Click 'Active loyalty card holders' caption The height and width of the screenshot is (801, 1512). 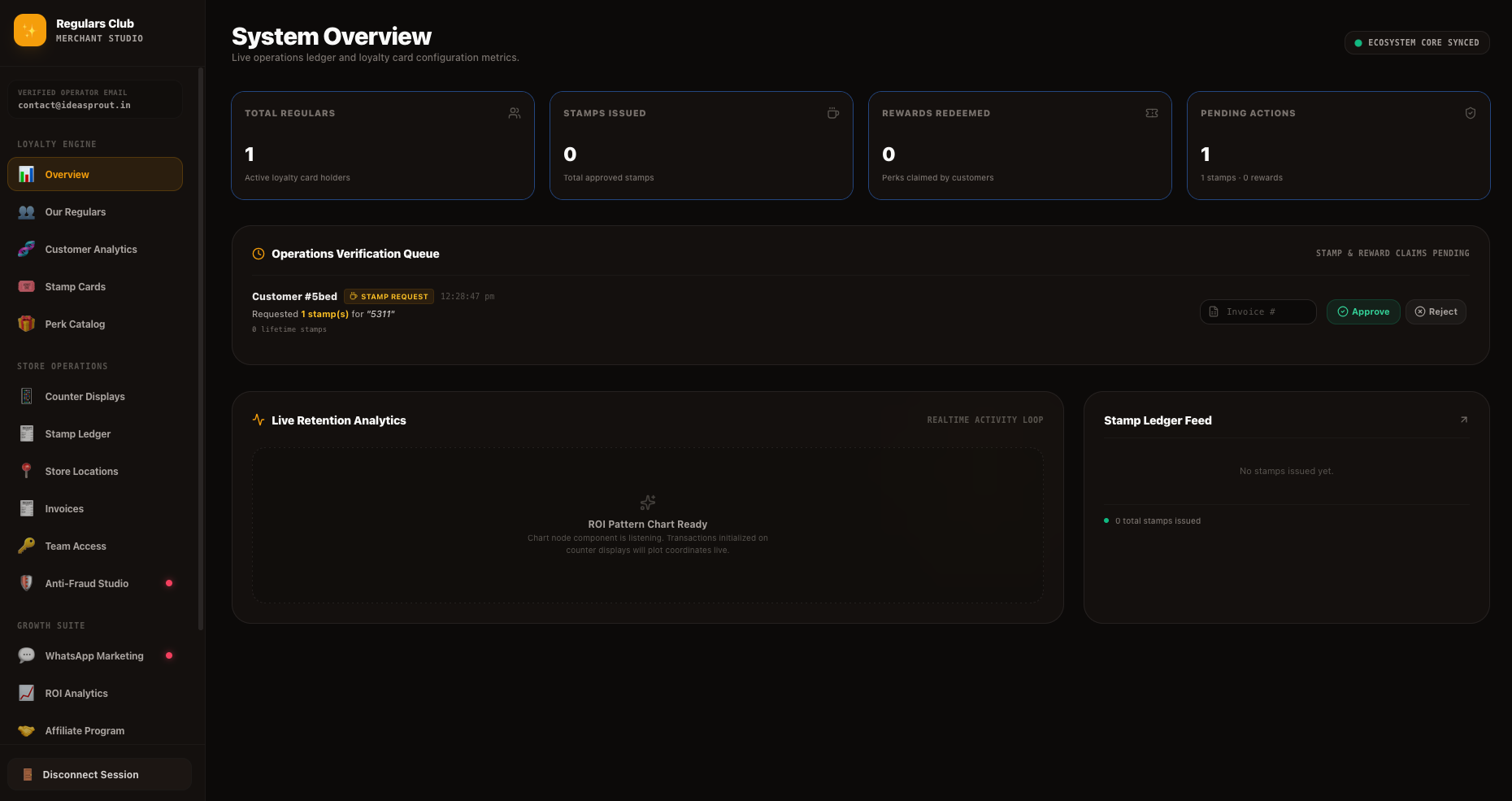pos(298,177)
